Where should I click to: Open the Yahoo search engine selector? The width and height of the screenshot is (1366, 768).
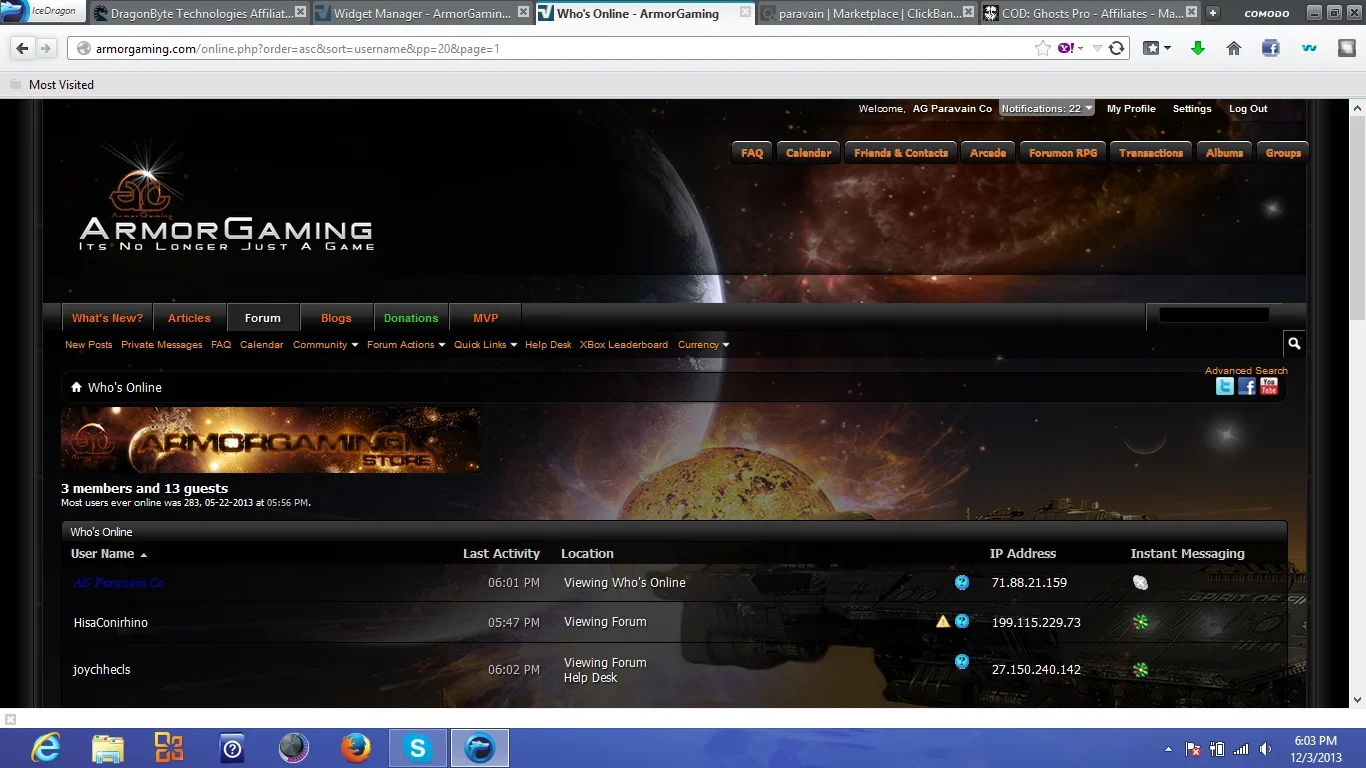point(1070,48)
